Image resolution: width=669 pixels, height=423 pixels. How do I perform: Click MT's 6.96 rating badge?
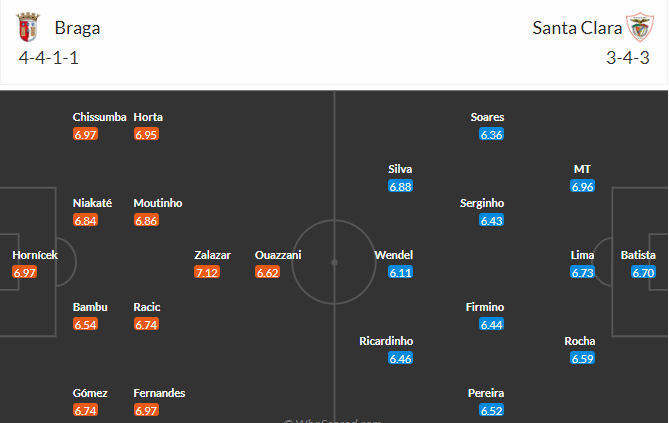pyautogui.click(x=582, y=186)
